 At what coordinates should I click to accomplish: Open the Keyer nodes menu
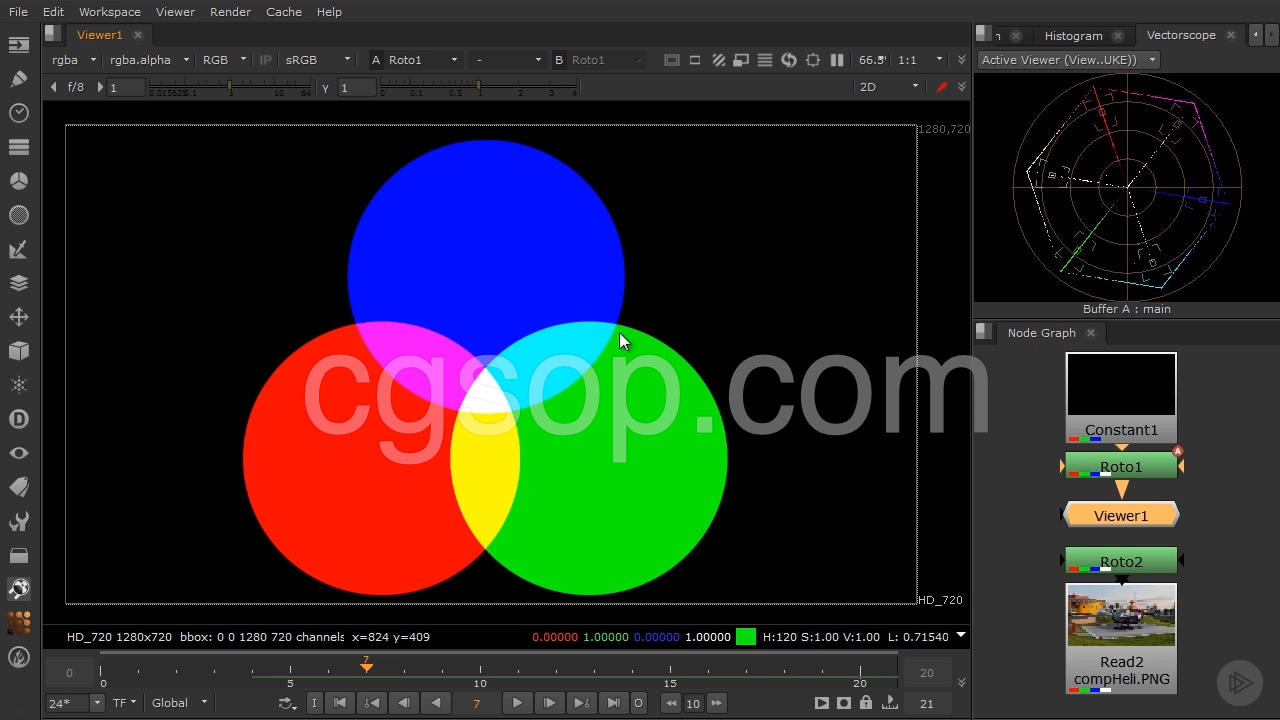(x=19, y=249)
